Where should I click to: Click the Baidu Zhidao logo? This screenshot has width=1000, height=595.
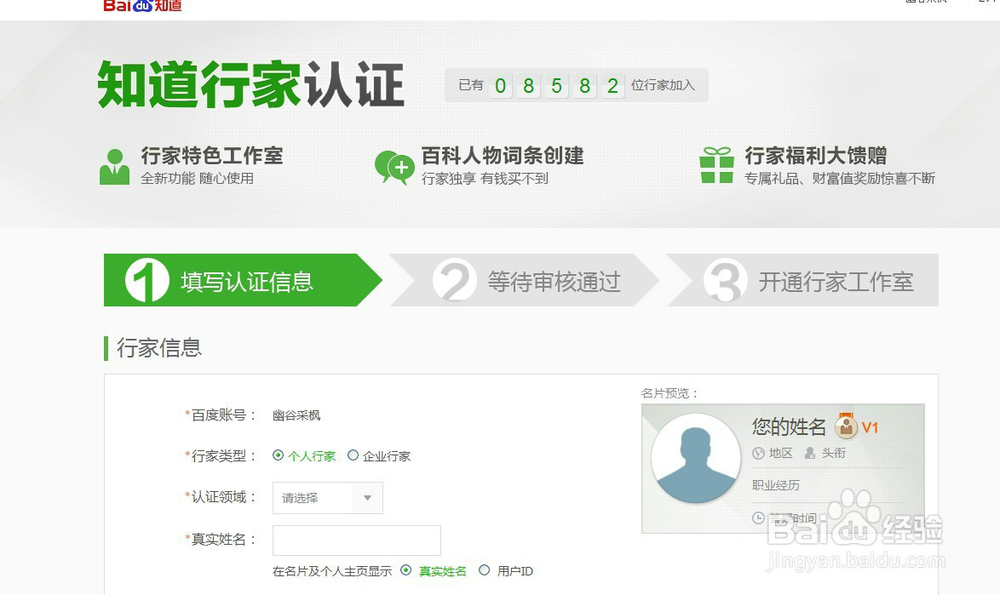click(142, 6)
